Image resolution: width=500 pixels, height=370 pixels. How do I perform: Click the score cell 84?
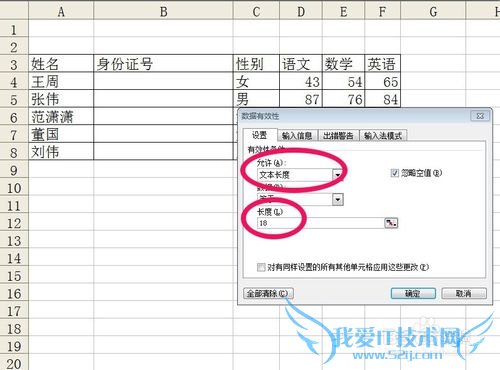pyautogui.click(x=382, y=99)
